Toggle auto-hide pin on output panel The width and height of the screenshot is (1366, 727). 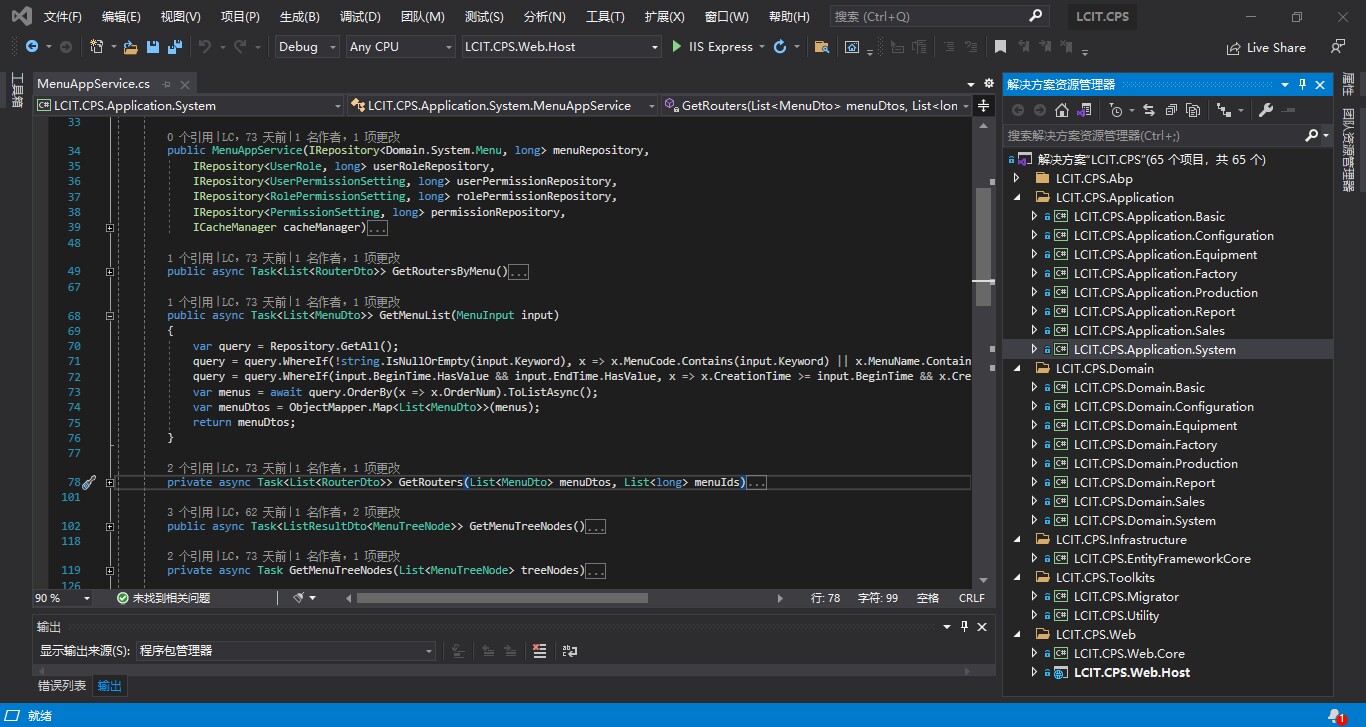964,627
